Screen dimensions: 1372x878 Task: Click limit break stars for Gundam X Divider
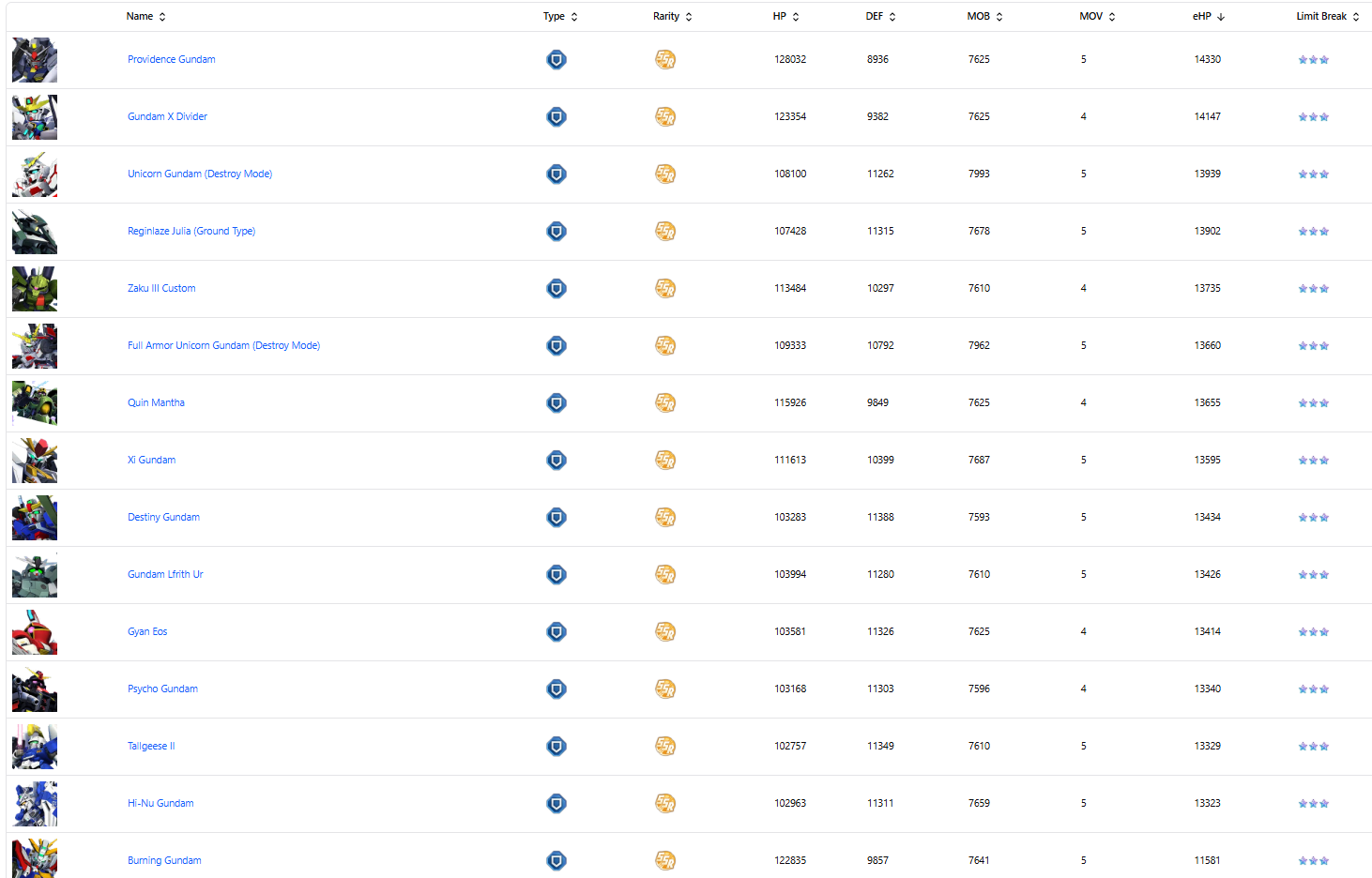pos(1313,117)
